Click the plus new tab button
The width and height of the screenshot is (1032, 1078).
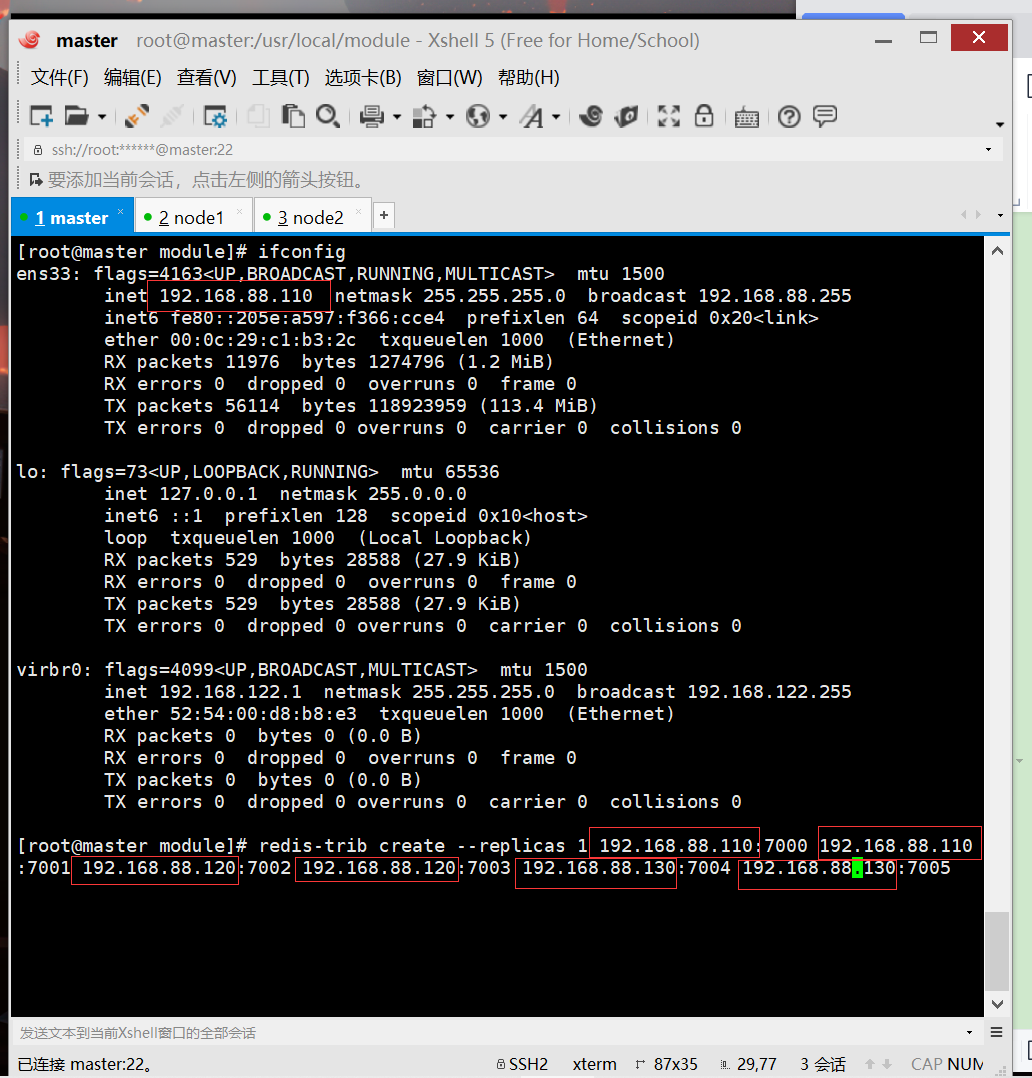[x=384, y=215]
